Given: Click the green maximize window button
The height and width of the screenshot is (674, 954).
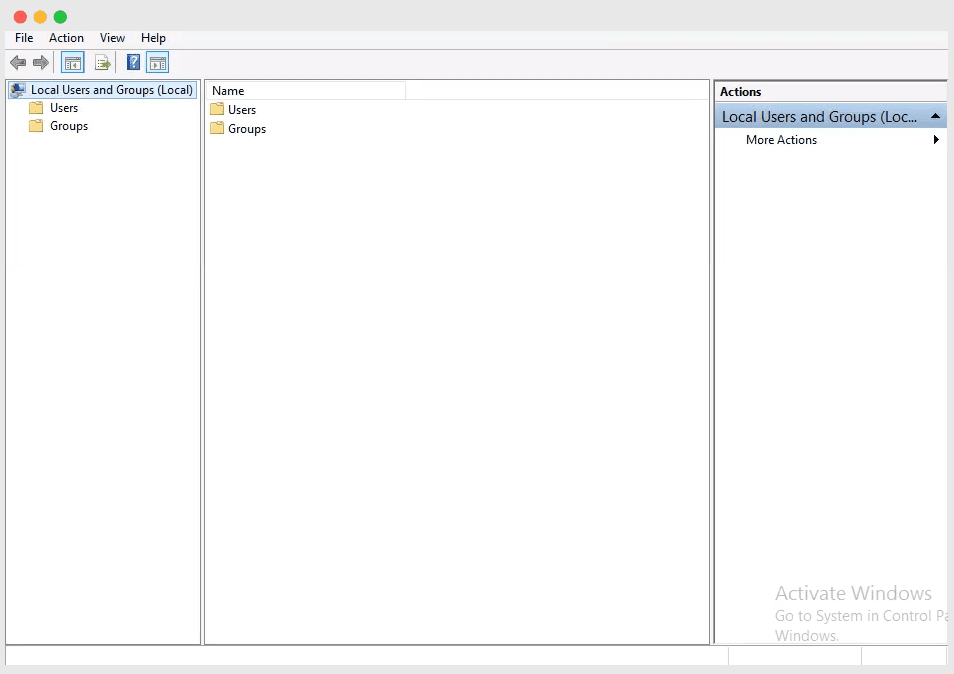Looking at the screenshot, I should point(60,17).
